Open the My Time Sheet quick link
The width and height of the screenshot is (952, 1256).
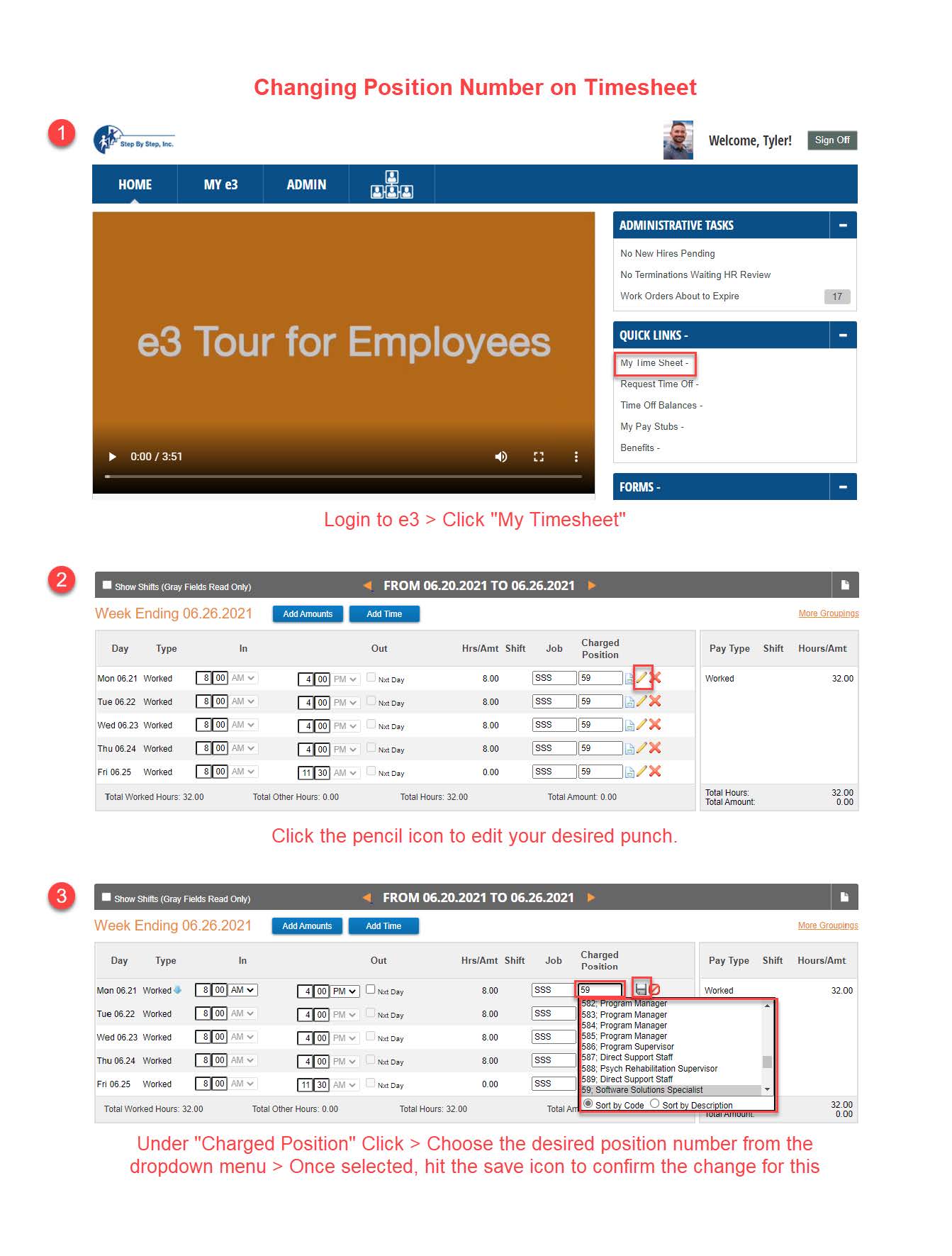[654, 363]
